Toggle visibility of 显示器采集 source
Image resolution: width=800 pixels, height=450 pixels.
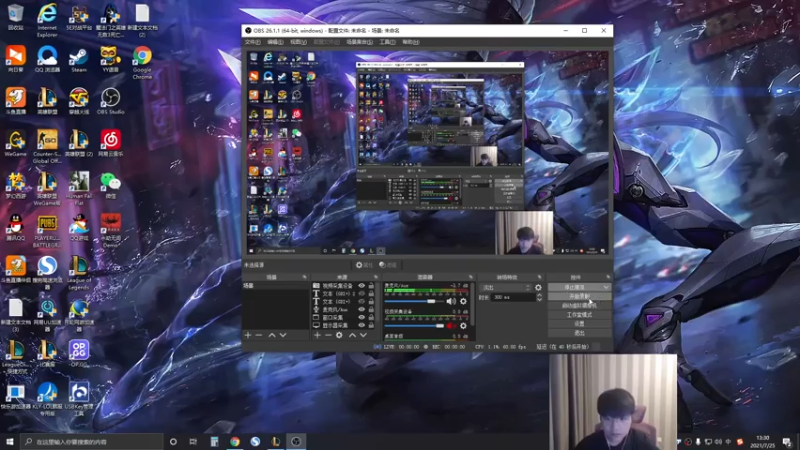pos(362,325)
